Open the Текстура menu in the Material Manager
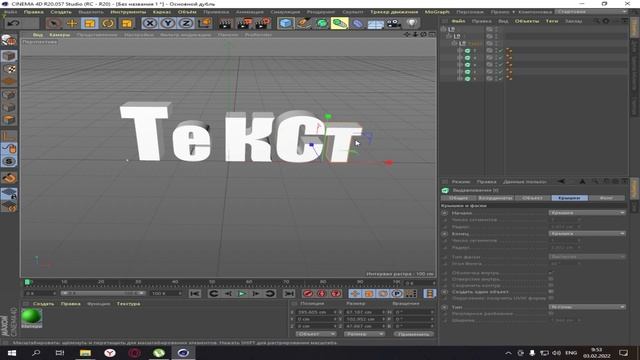The image size is (640, 360). (128, 304)
